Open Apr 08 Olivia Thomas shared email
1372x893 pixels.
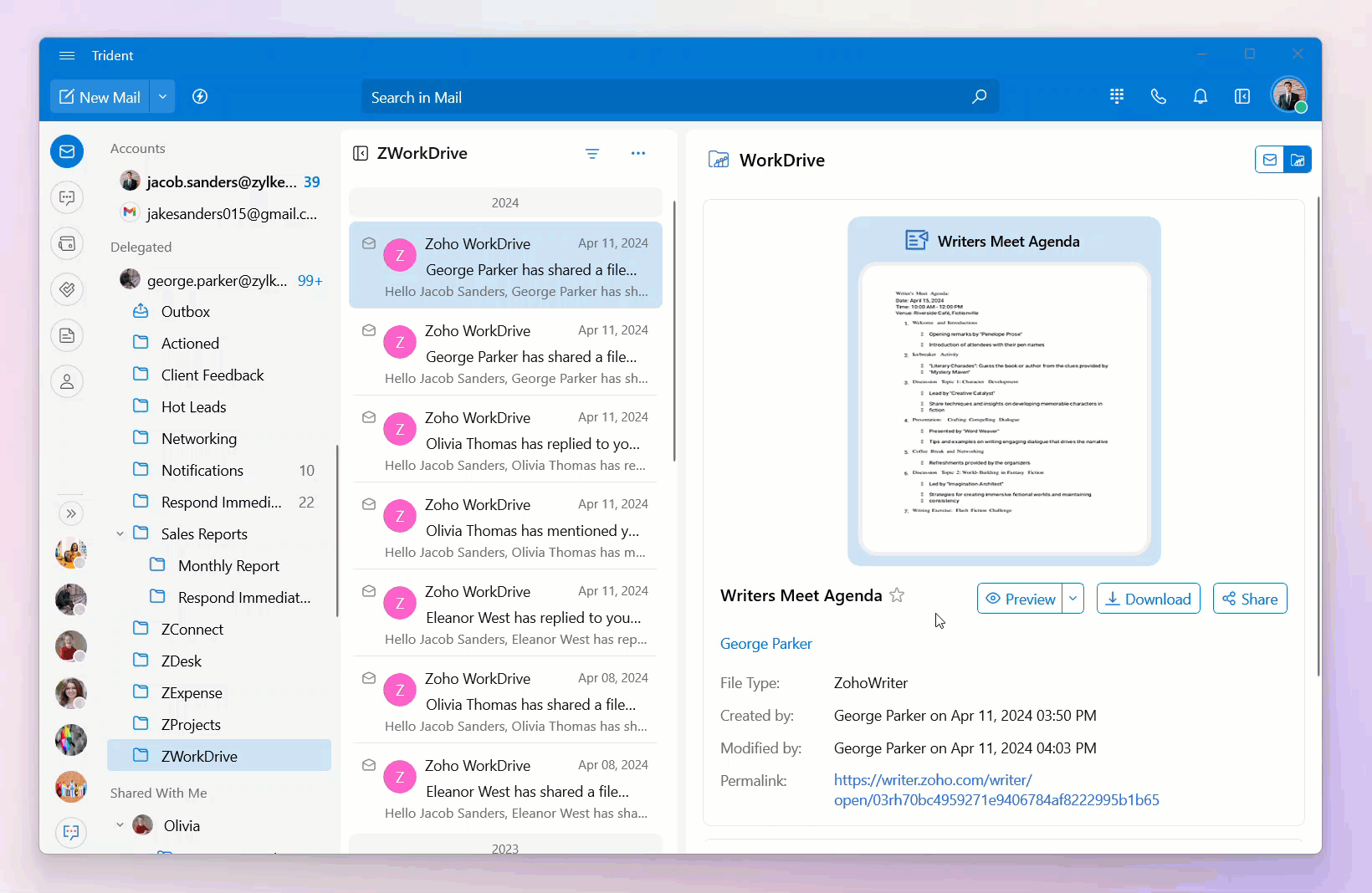(x=505, y=700)
